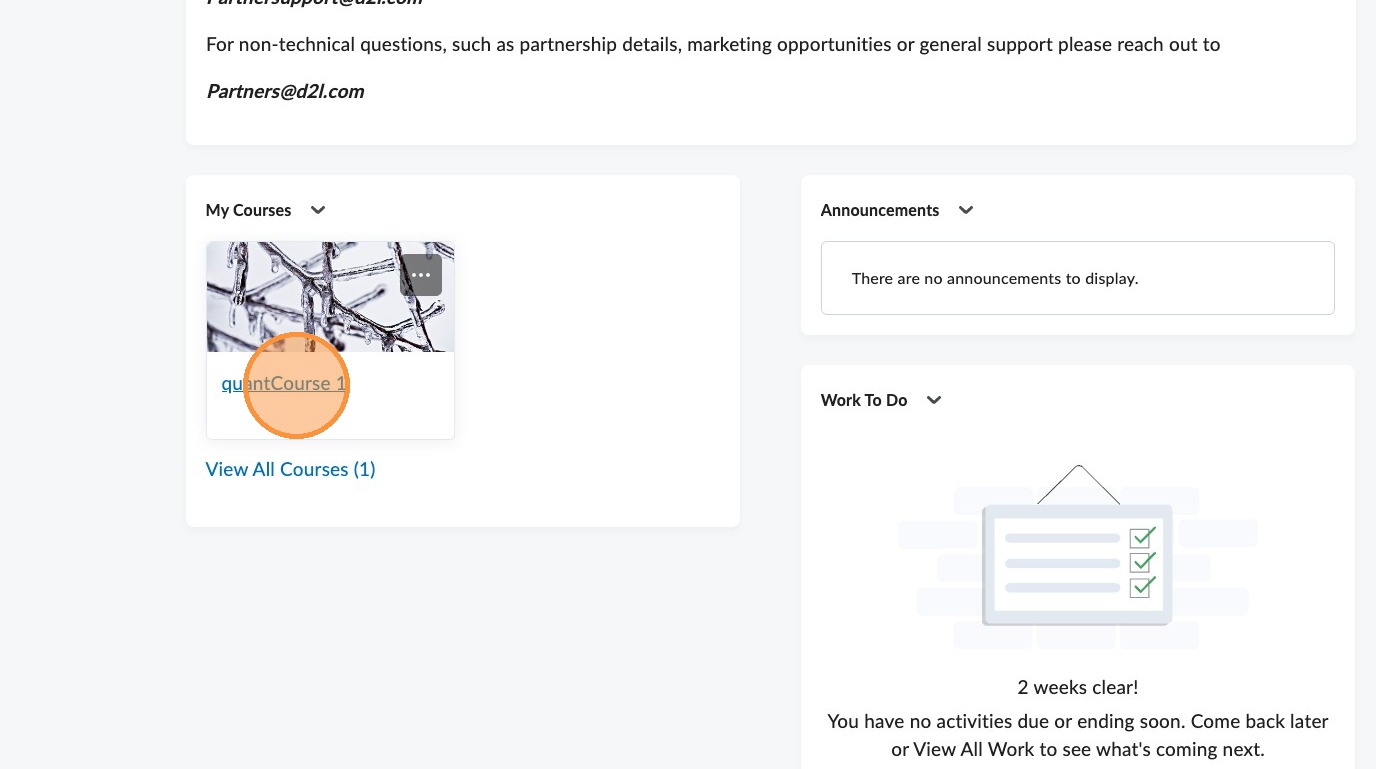Image resolution: width=1376 pixels, height=769 pixels.
Task: Click the non-technical questions paragraph text
Action: tap(712, 45)
